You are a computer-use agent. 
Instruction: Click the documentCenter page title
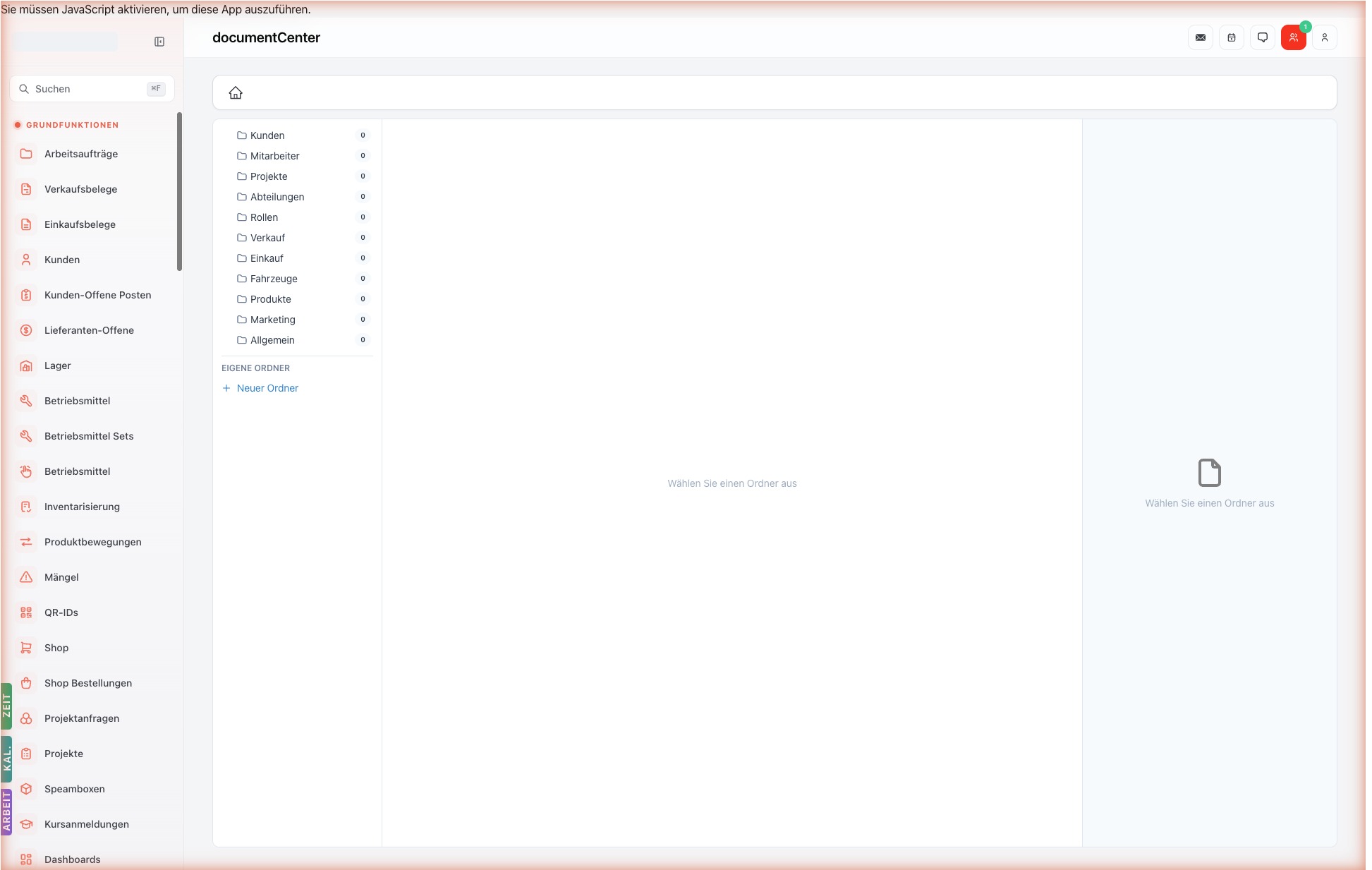point(266,37)
